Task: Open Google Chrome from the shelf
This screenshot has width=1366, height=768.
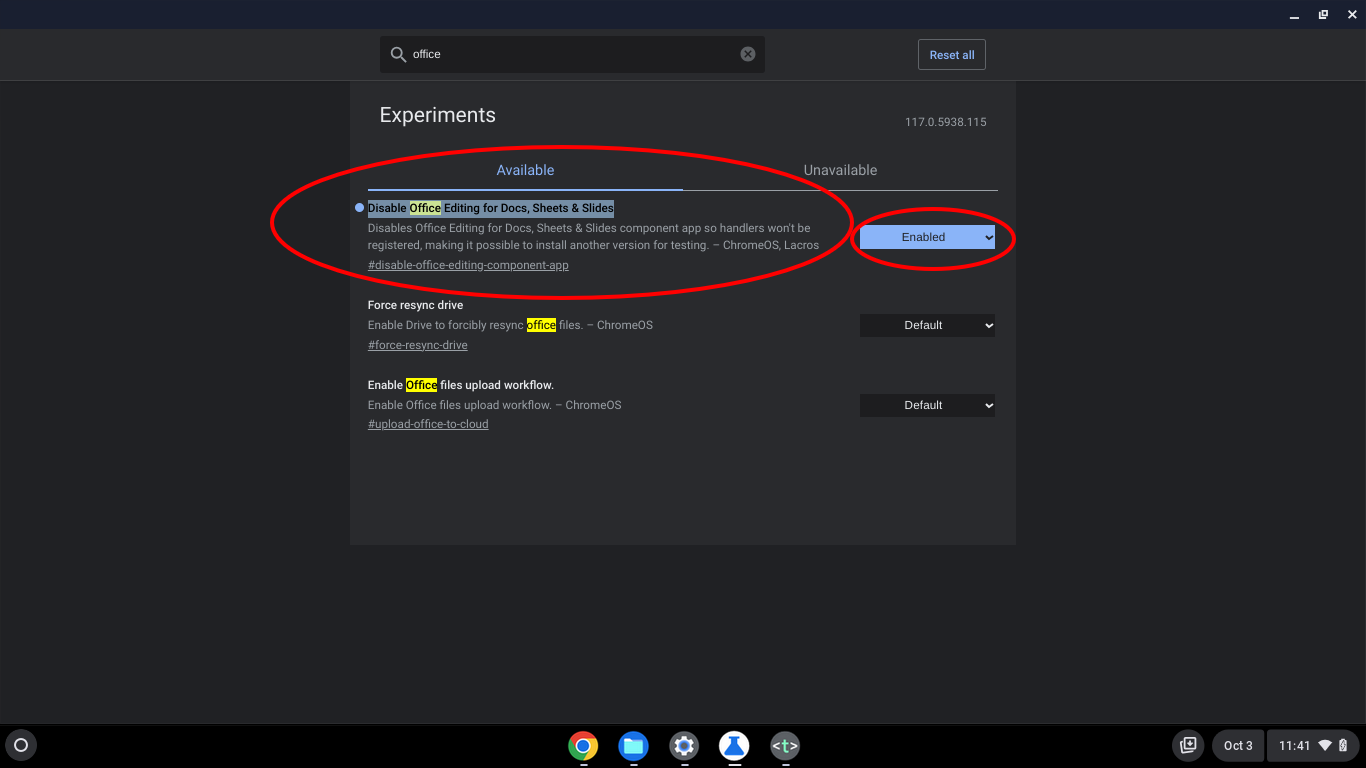Action: (583, 745)
